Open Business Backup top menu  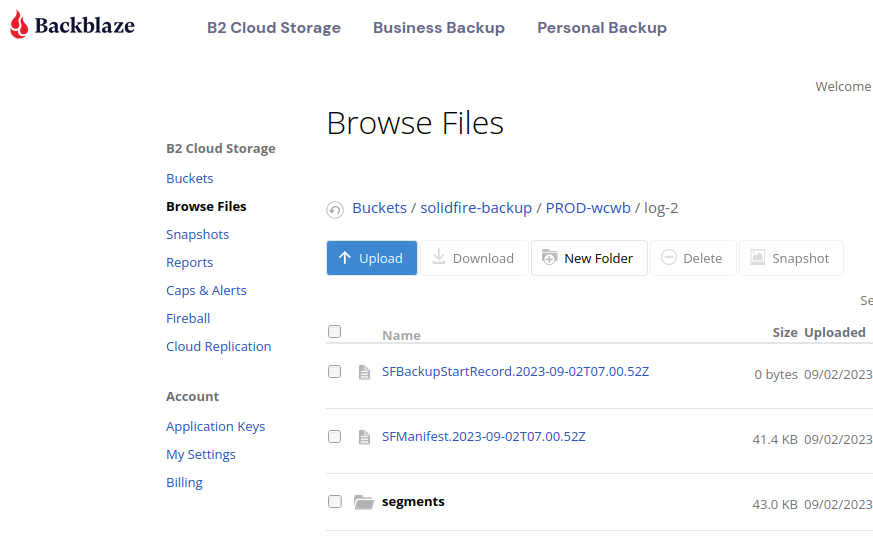tap(439, 28)
